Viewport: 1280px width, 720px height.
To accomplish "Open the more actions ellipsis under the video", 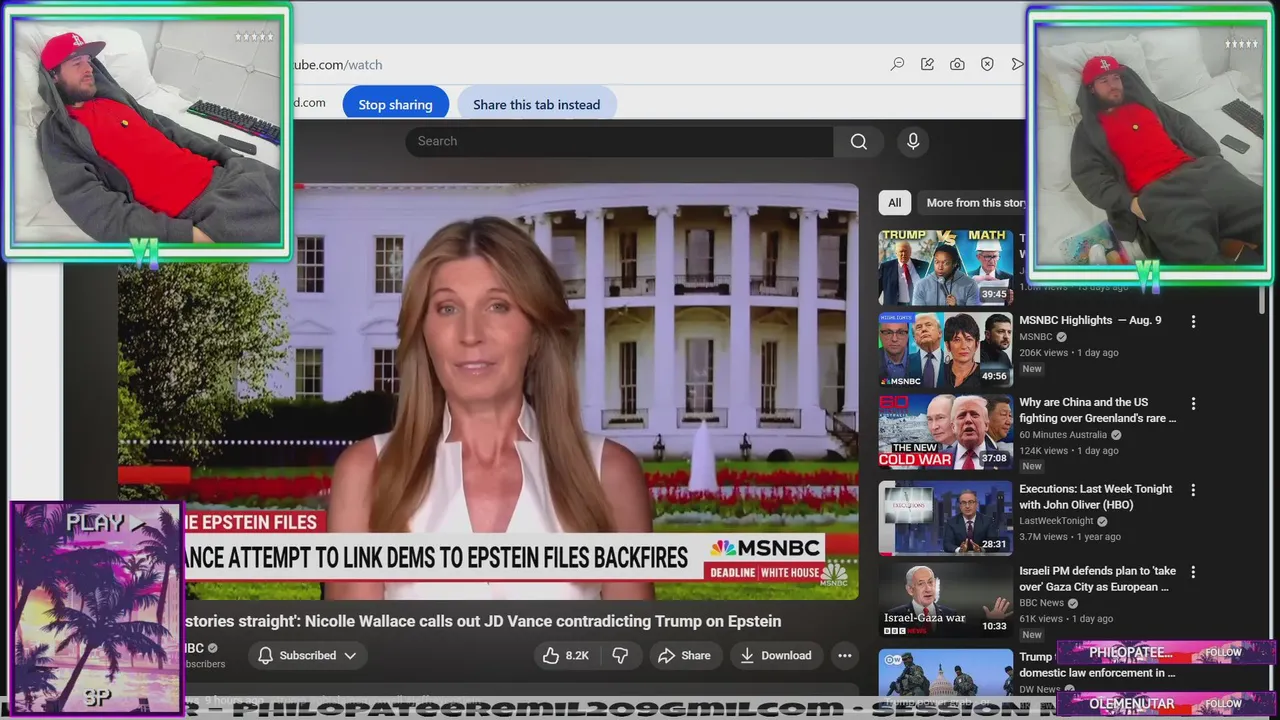I will point(844,655).
